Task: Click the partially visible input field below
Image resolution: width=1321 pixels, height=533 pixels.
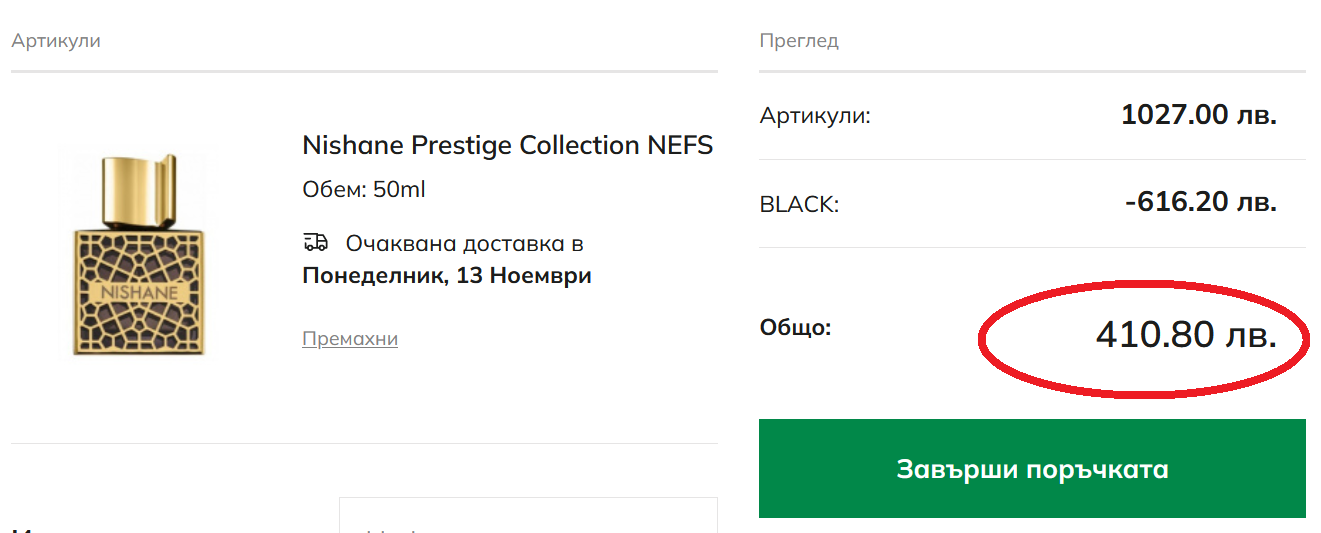Action: 528,517
